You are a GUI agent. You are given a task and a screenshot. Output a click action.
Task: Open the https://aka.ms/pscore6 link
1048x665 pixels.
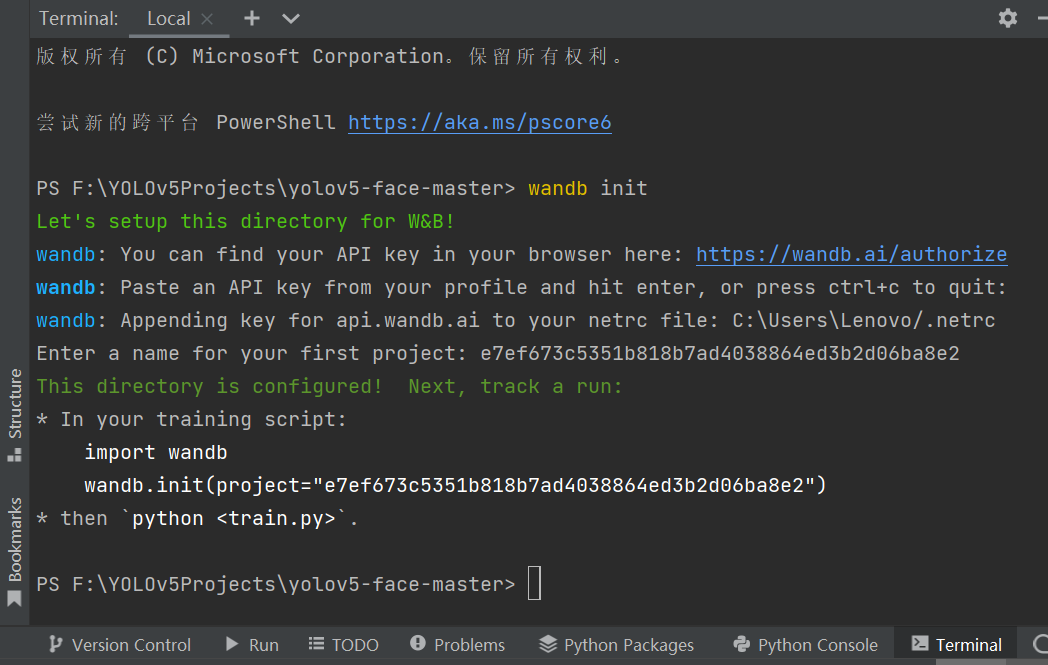(x=479, y=122)
